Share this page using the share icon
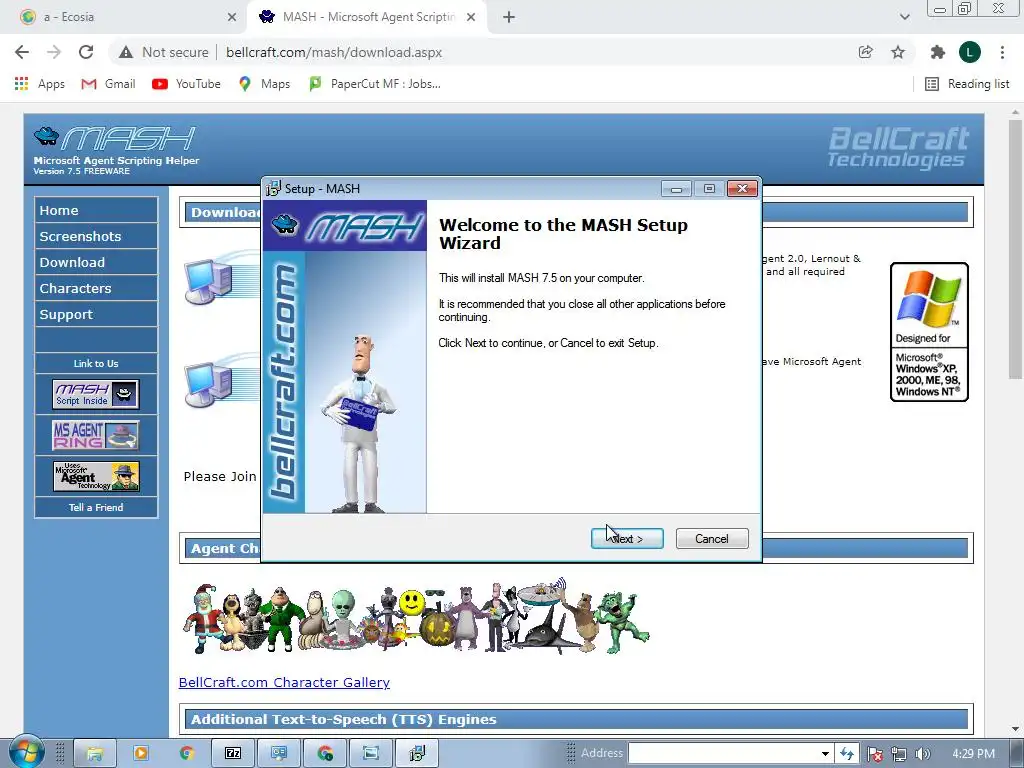Screen dimensions: 1024x768 [x=865, y=52]
